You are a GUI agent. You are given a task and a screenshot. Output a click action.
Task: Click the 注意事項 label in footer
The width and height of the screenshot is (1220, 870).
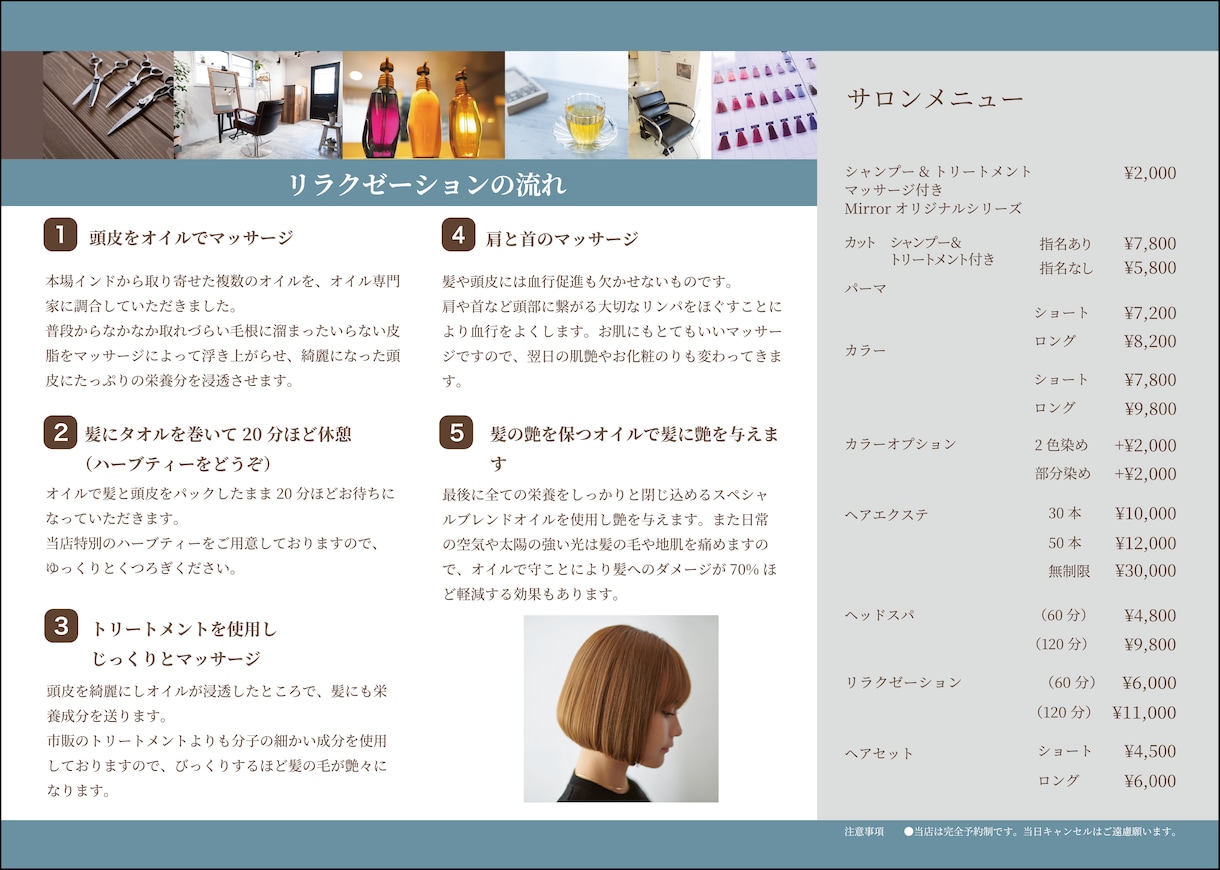point(864,831)
